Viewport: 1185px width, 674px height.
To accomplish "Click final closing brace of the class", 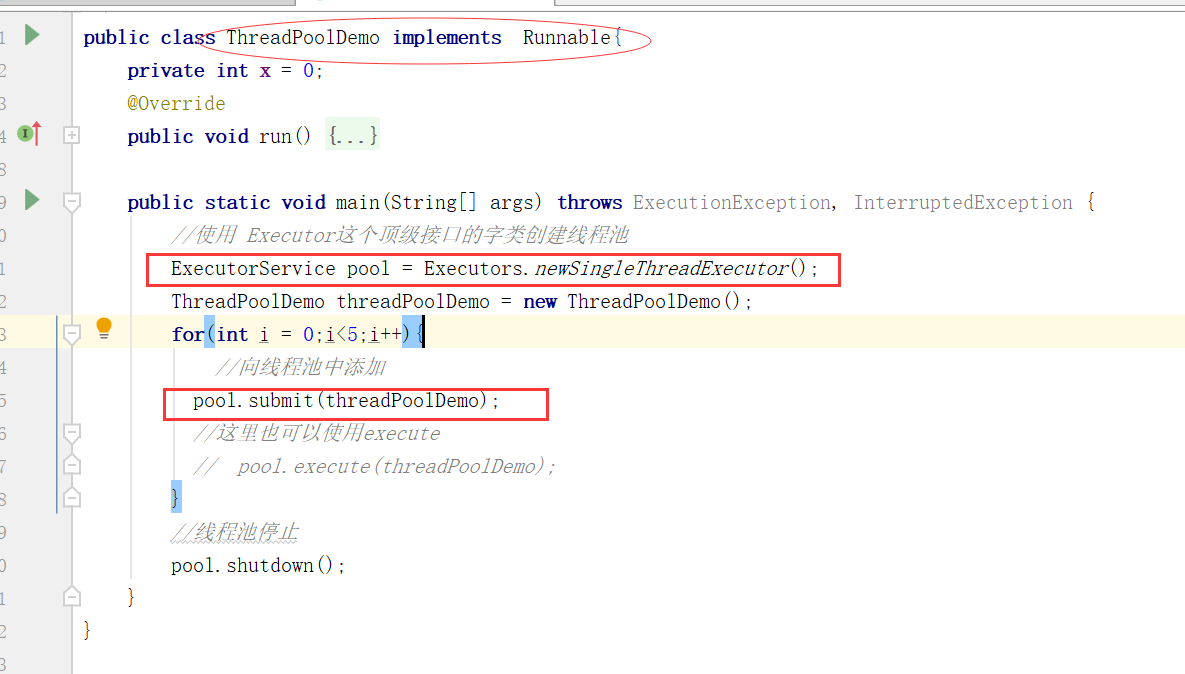I will click(x=87, y=630).
